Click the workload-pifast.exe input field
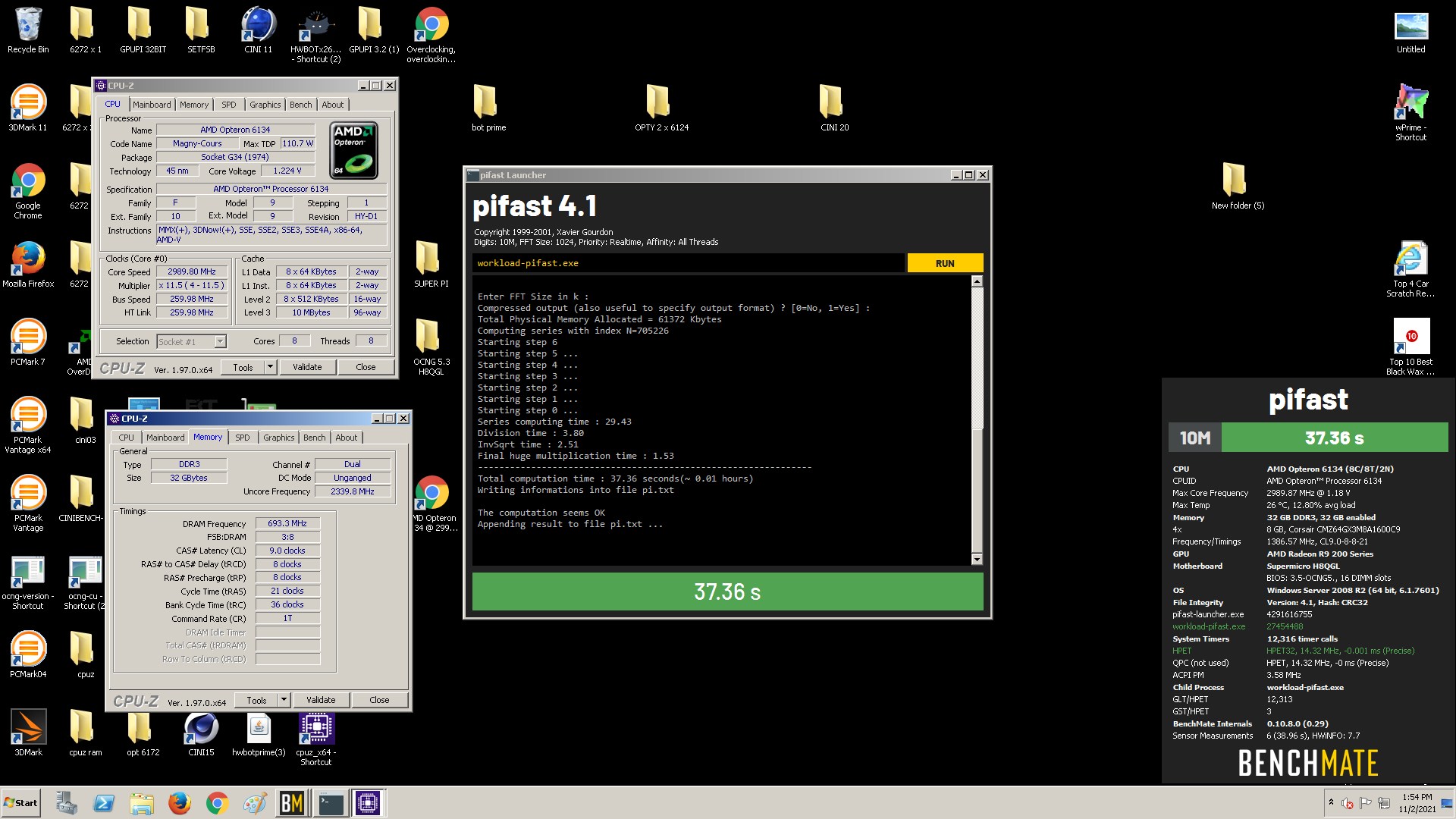The width and height of the screenshot is (1456, 819). (688, 263)
